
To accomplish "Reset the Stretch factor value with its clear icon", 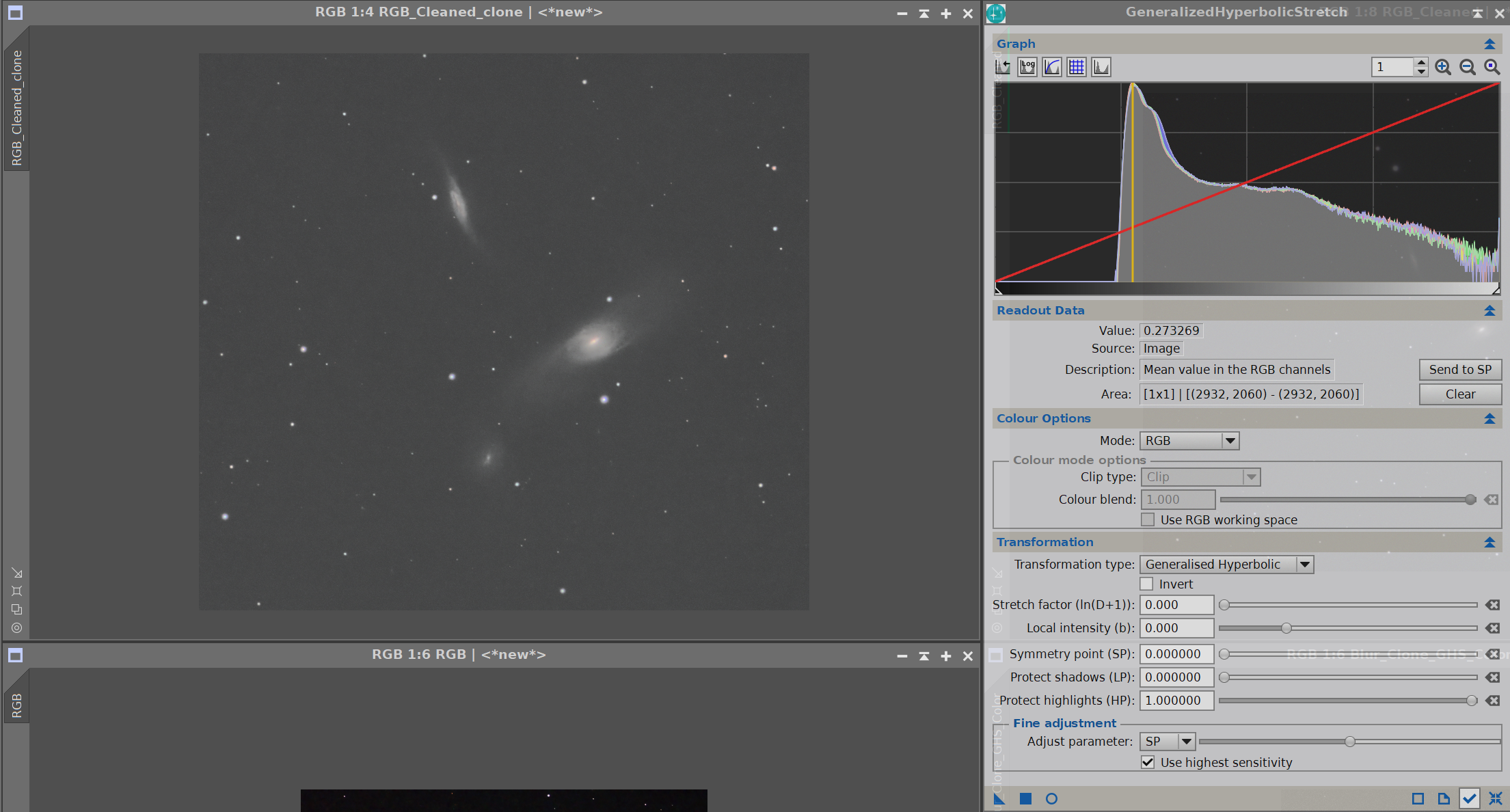I will click(x=1493, y=605).
